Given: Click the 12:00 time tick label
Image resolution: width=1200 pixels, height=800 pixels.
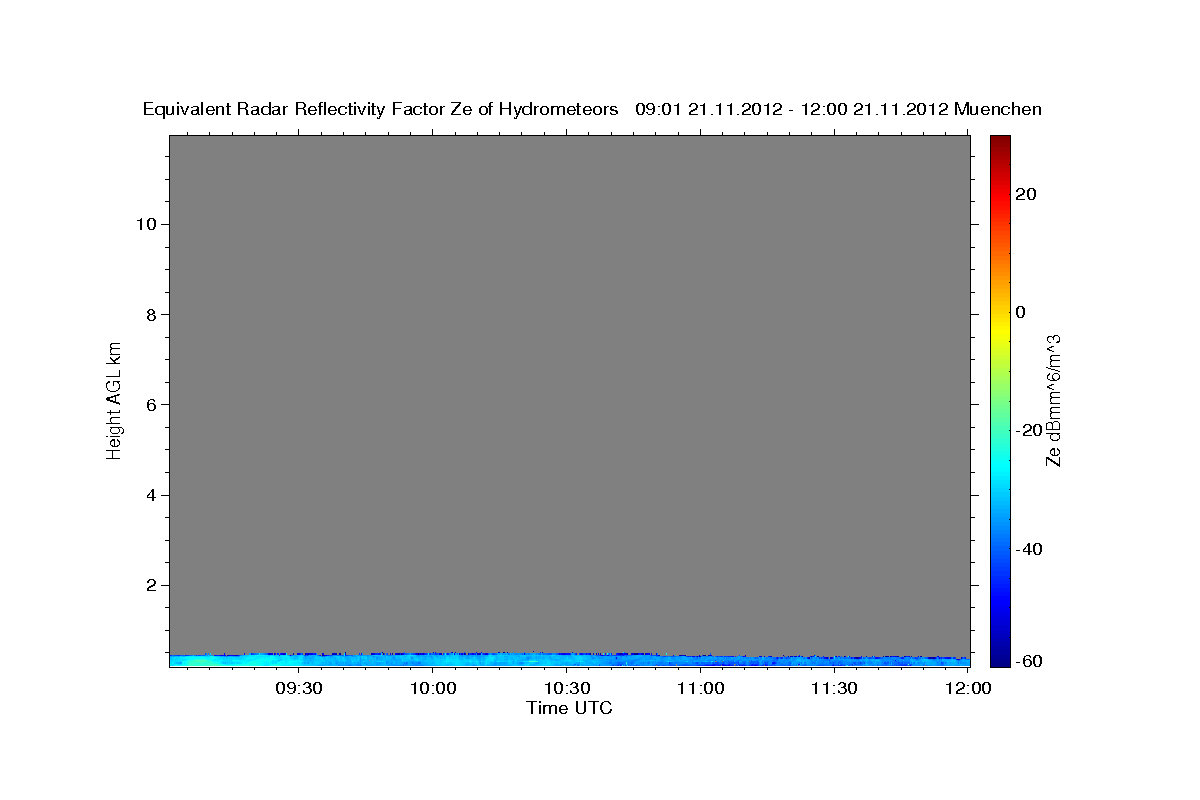Looking at the screenshot, I should tap(968, 688).
